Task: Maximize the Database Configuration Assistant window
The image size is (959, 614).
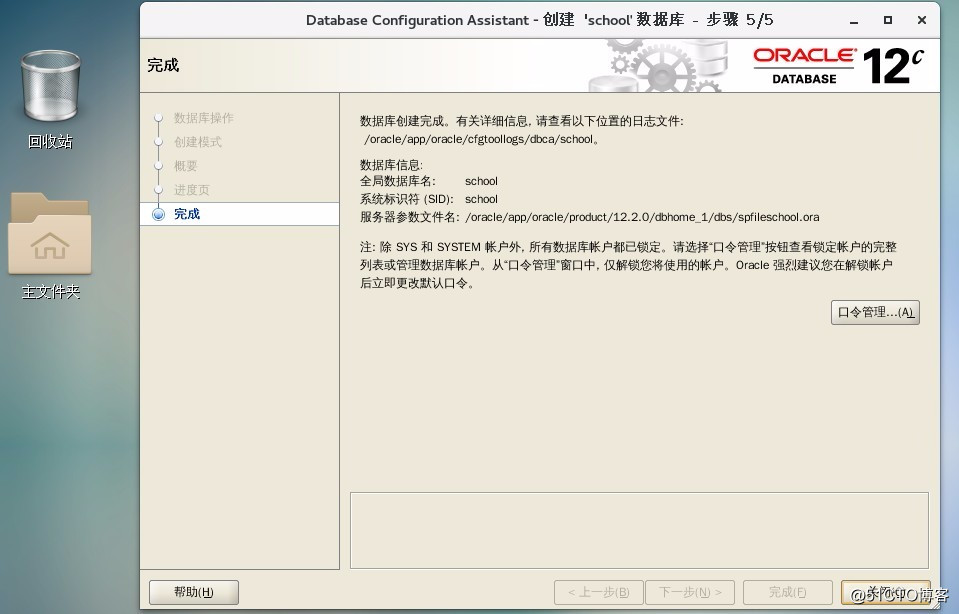Action: 887,20
